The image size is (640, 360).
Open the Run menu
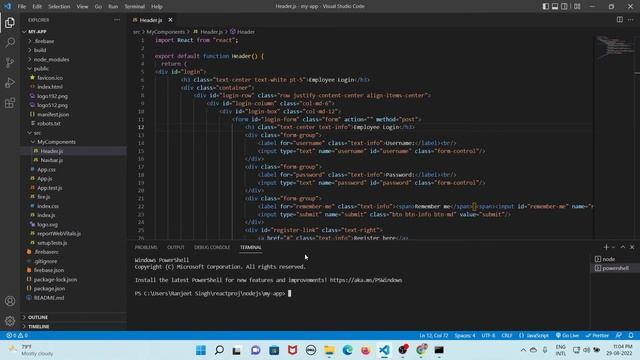[113, 7]
